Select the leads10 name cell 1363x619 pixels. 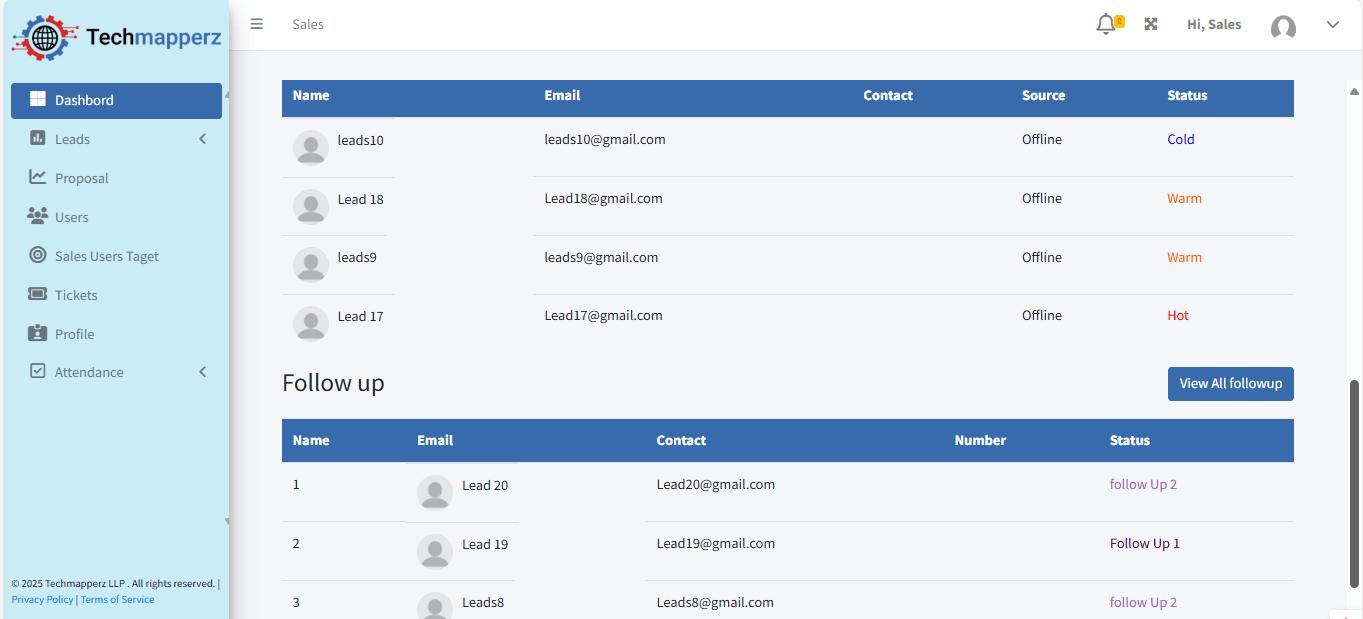point(338,148)
